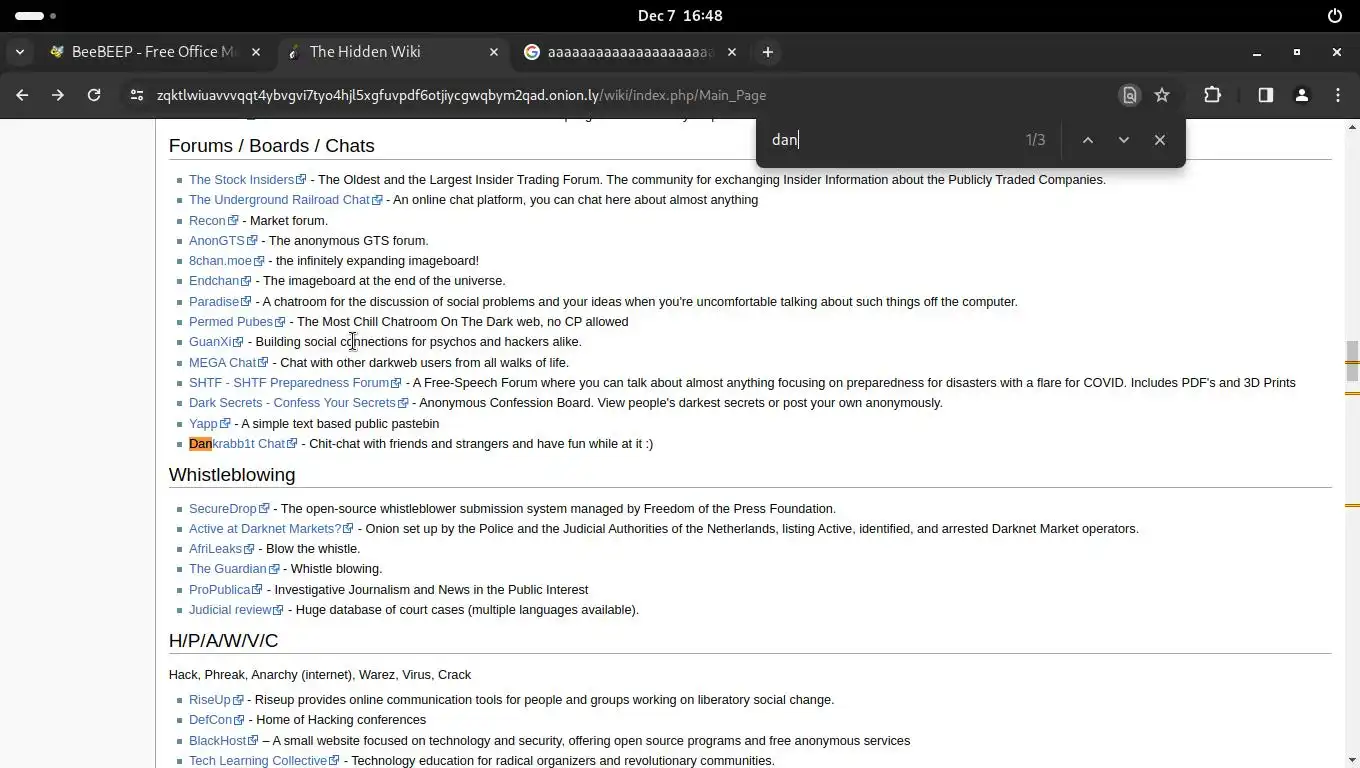
Task: Bookmark this page with star icon
Action: coord(1162,95)
